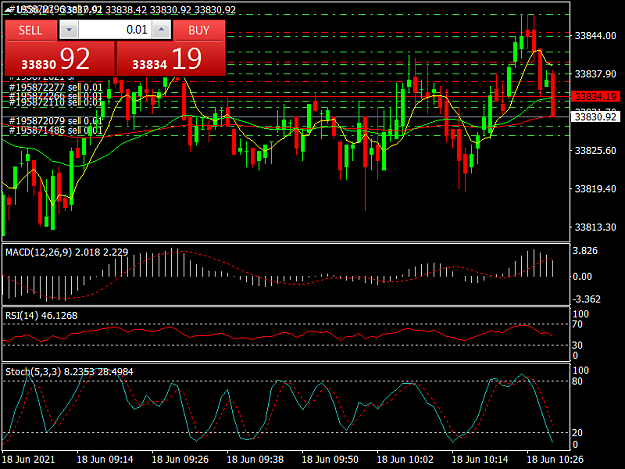625x469 pixels.
Task: Select order label #195872277 sell 0.01
Action: [56, 87]
